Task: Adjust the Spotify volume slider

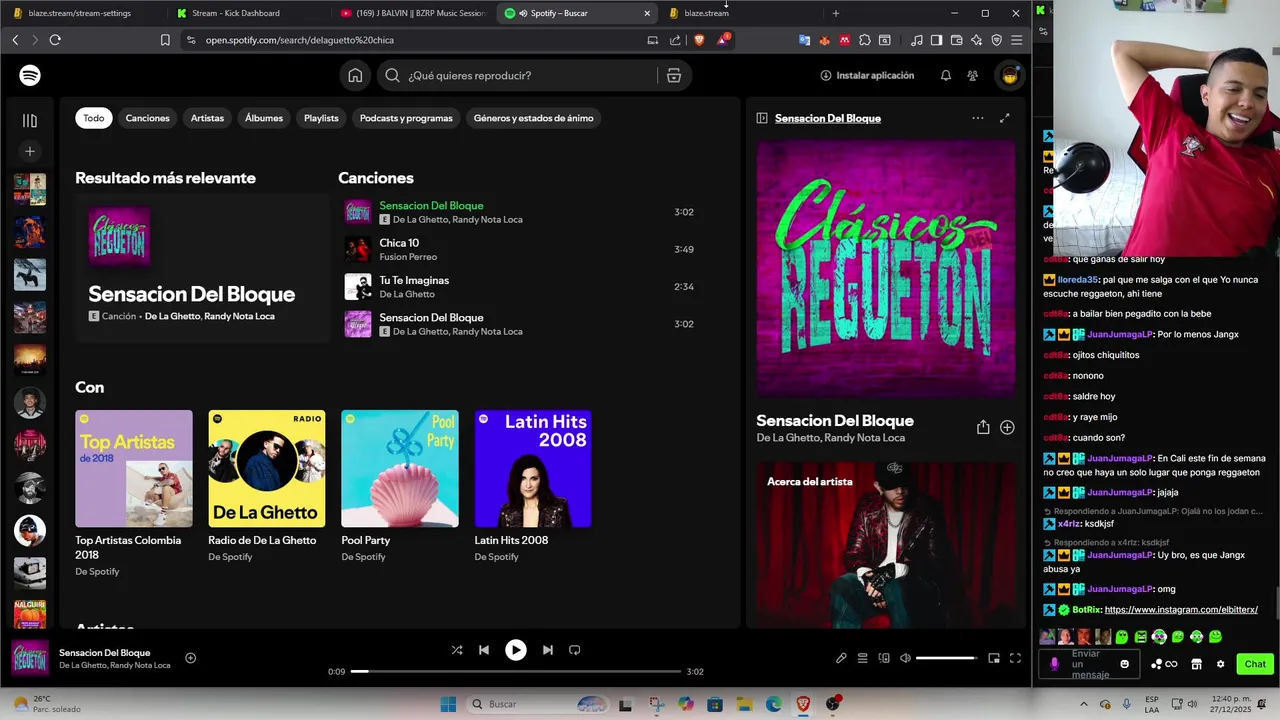Action: [946, 658]
